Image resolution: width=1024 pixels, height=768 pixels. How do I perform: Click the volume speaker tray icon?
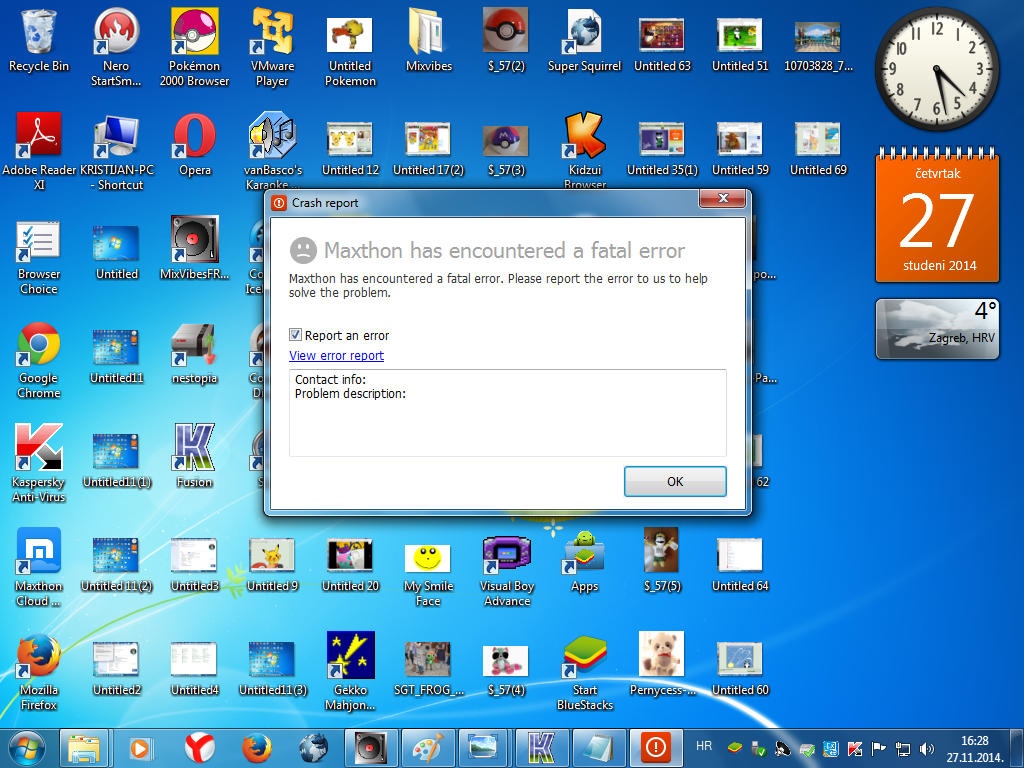click(x=926, y=749)
